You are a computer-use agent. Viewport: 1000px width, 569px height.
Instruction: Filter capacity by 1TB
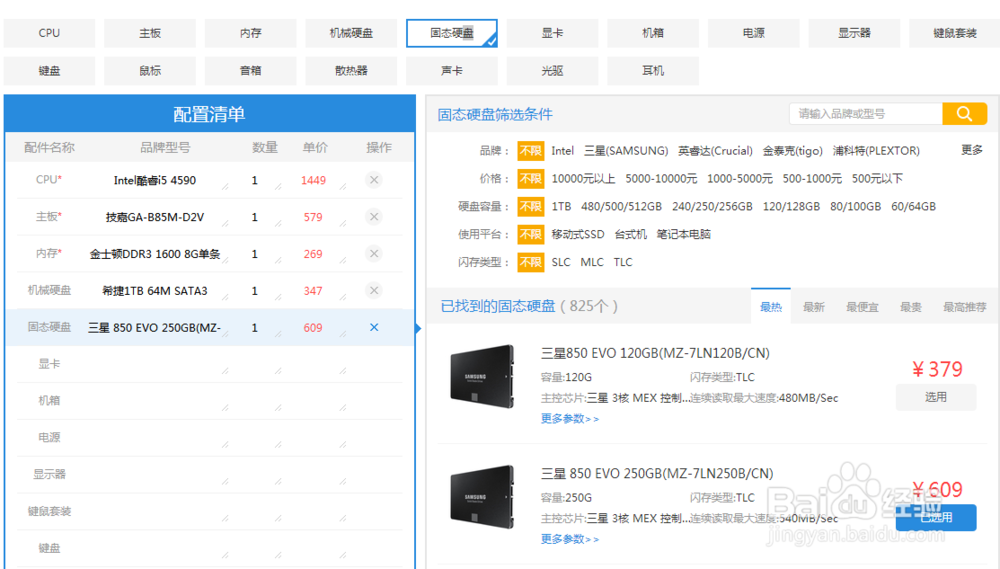tap(561, 207)
